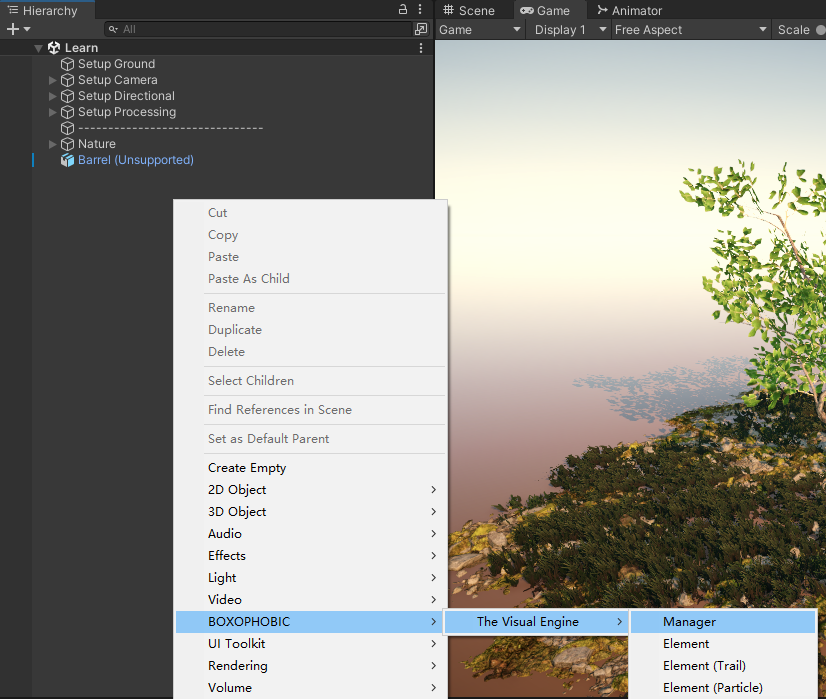
Task: Click the cube icon of Setup Ground
Action: (x=67, y=64)
